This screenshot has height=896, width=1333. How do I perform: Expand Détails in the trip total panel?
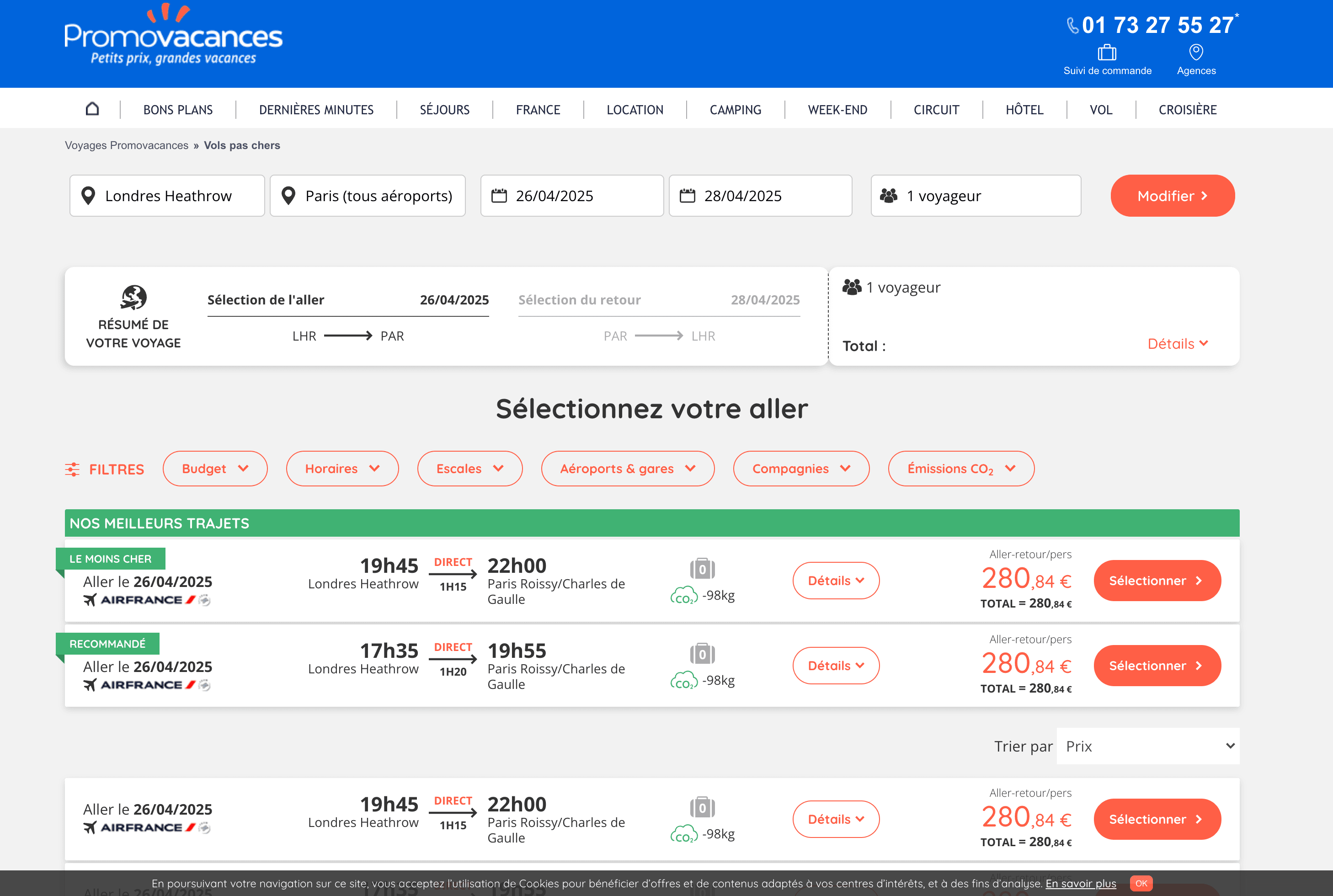(1178, 343)
